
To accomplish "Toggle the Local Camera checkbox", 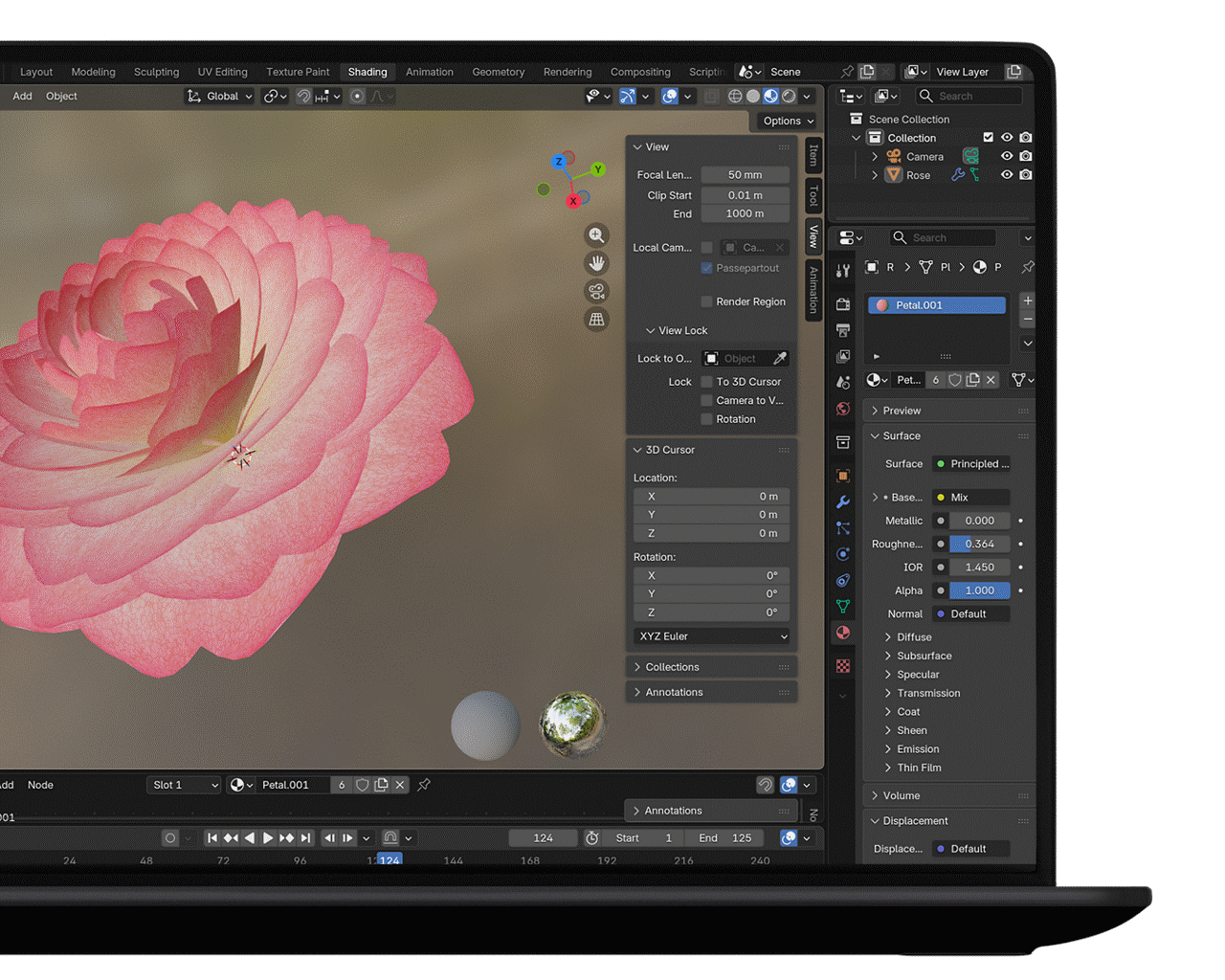I will [x=707, y=247].
